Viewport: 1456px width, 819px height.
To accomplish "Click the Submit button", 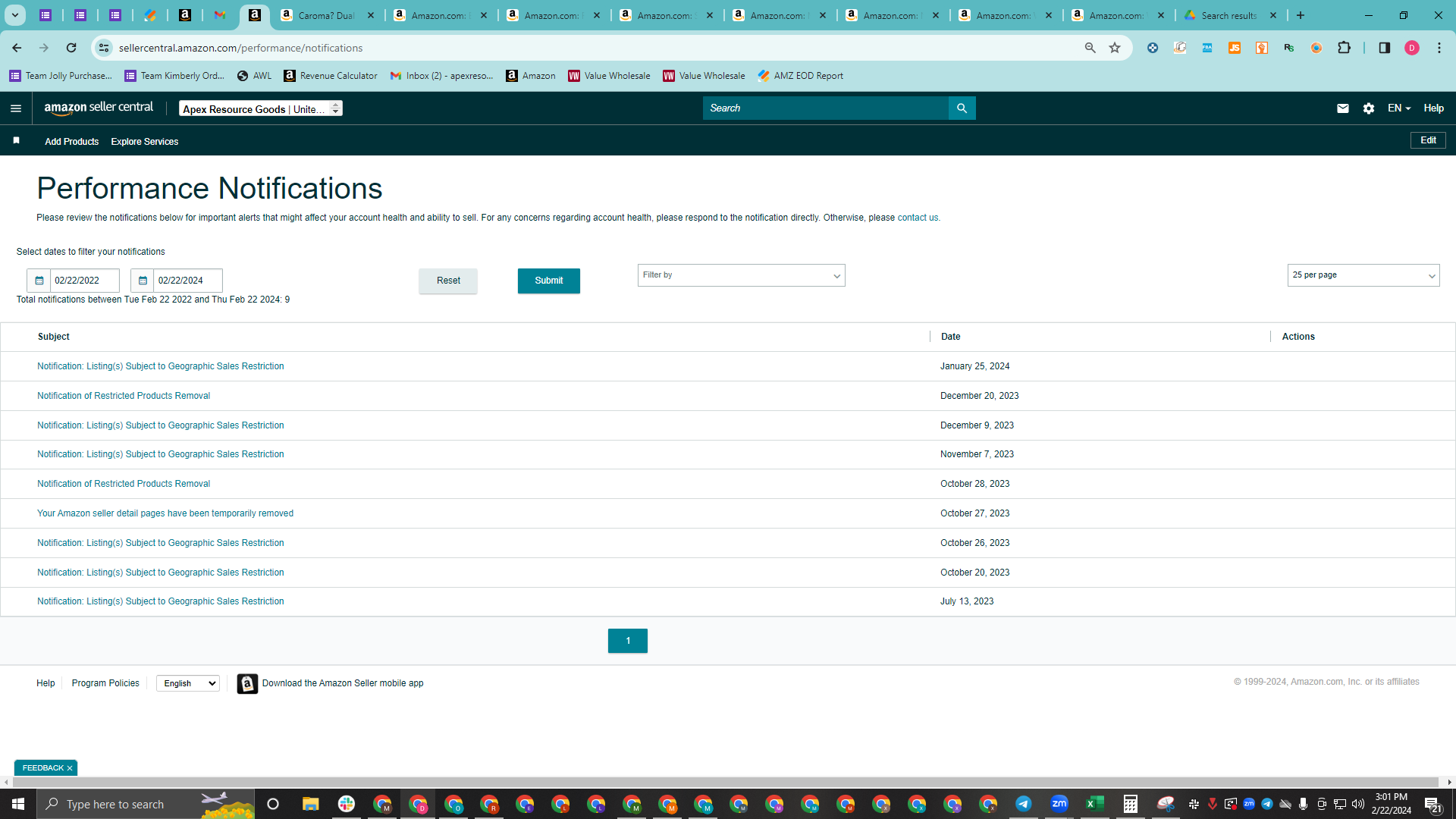I will click(x=548, y=281).
